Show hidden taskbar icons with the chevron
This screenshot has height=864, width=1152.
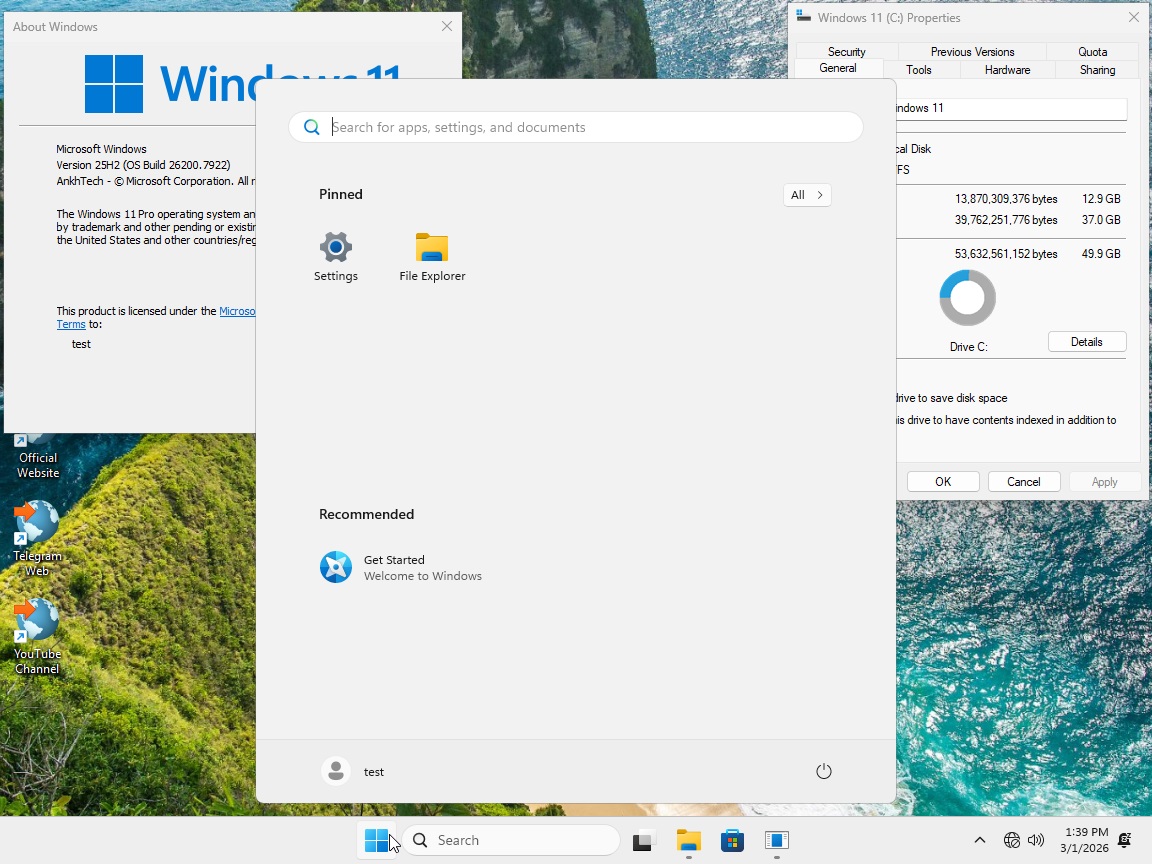[x=978, y=840]
